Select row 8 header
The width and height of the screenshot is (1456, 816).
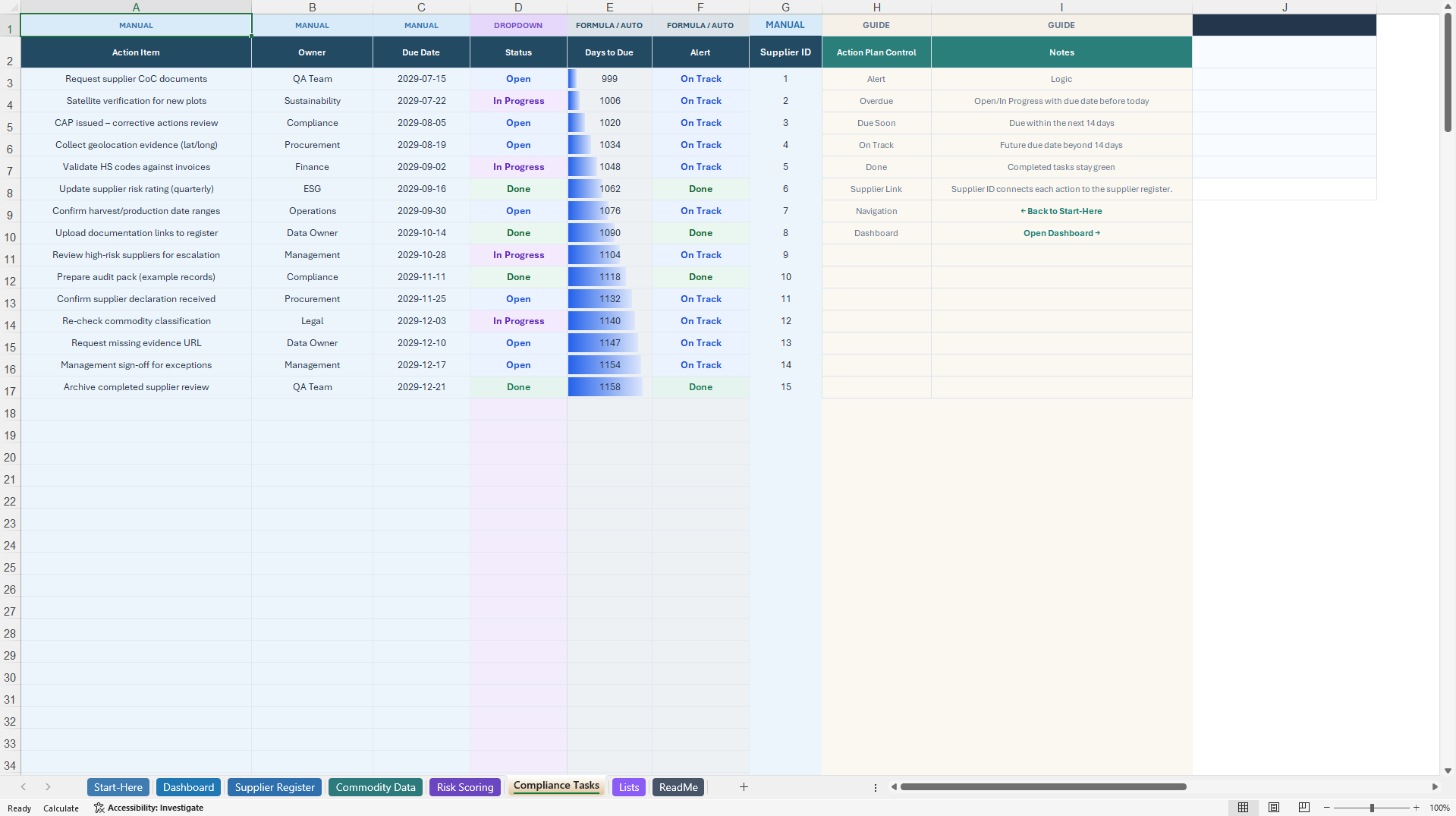tap(10, 191)
